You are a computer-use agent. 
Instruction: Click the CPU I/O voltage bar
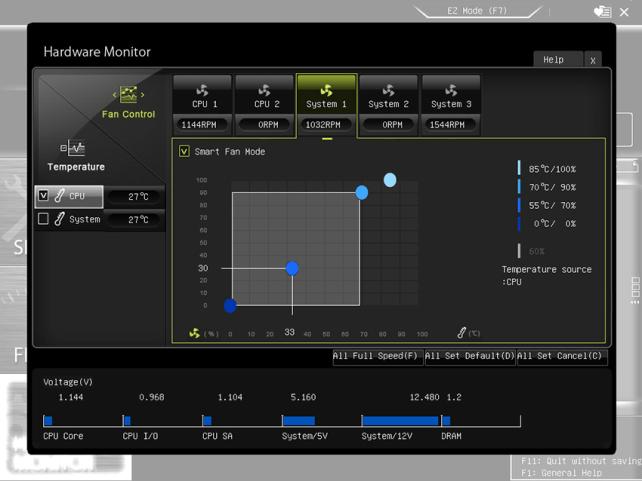pos(127,420)
